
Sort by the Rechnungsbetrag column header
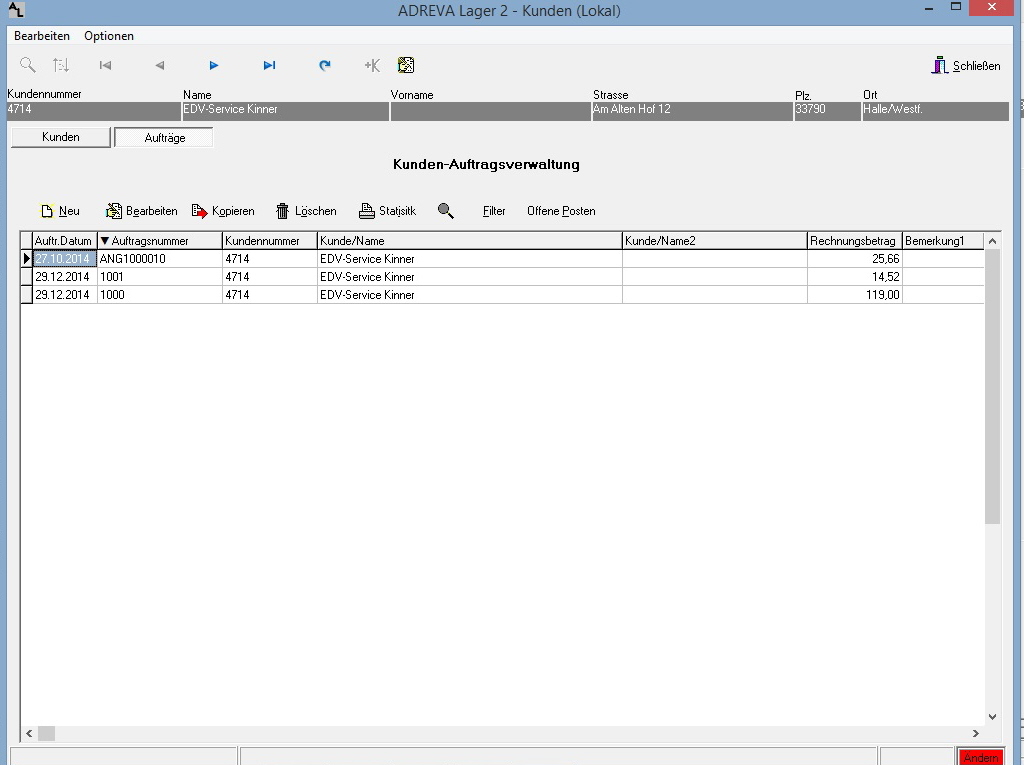(x=855, y=240)
